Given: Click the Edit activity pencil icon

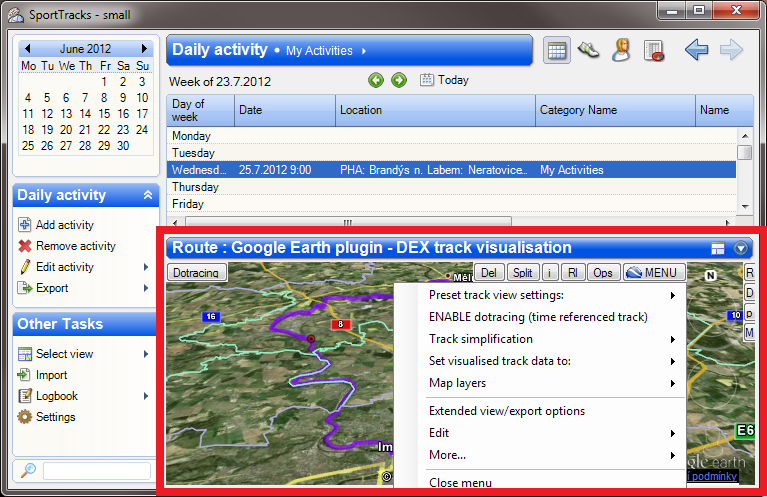Looking at the screenshot, I should (x=24, y=267).
